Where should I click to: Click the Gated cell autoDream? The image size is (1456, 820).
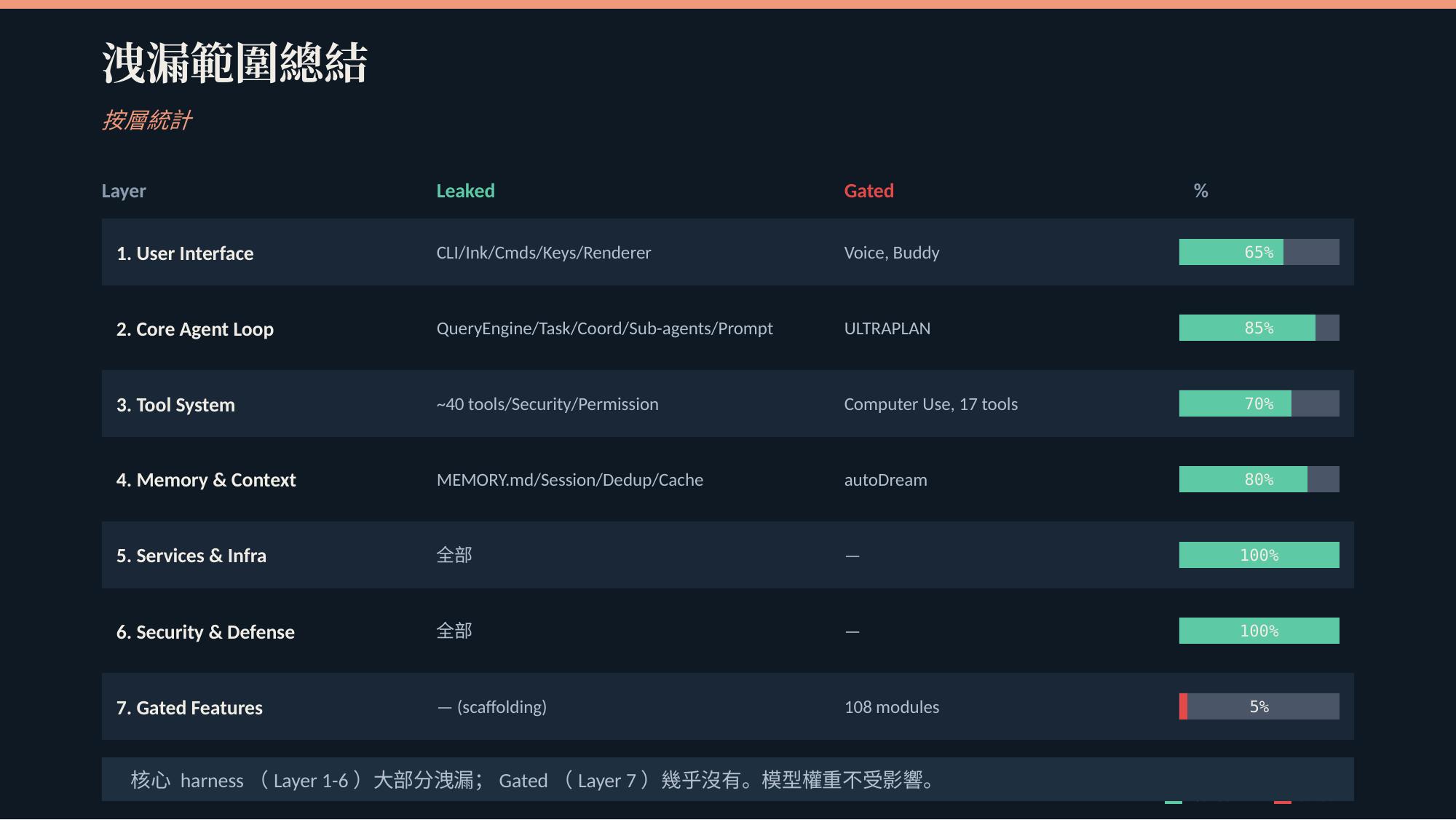pyautogui.click(x=886, y=480)
